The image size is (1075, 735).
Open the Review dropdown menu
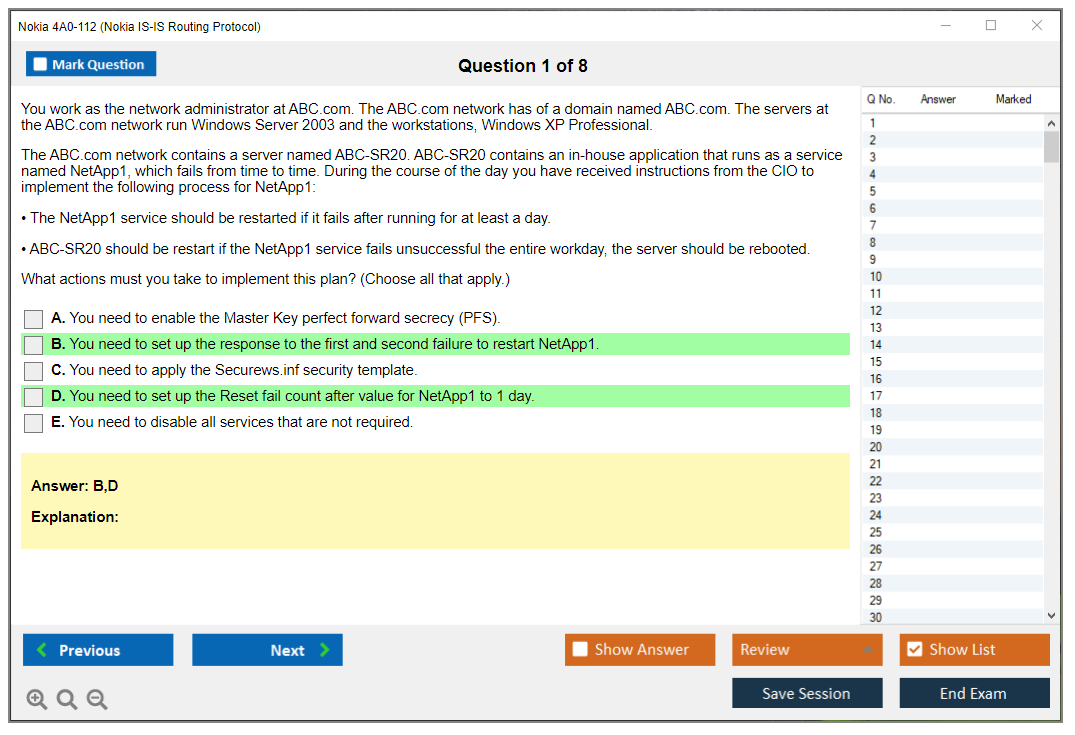807,650
